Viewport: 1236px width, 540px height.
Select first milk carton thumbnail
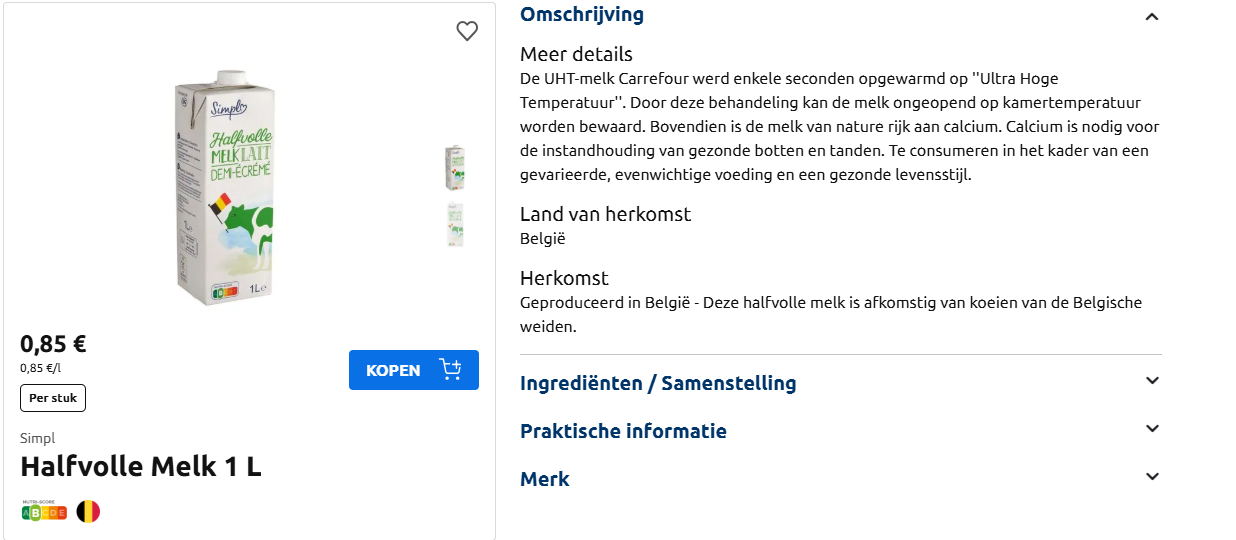(x=455, y=167)
